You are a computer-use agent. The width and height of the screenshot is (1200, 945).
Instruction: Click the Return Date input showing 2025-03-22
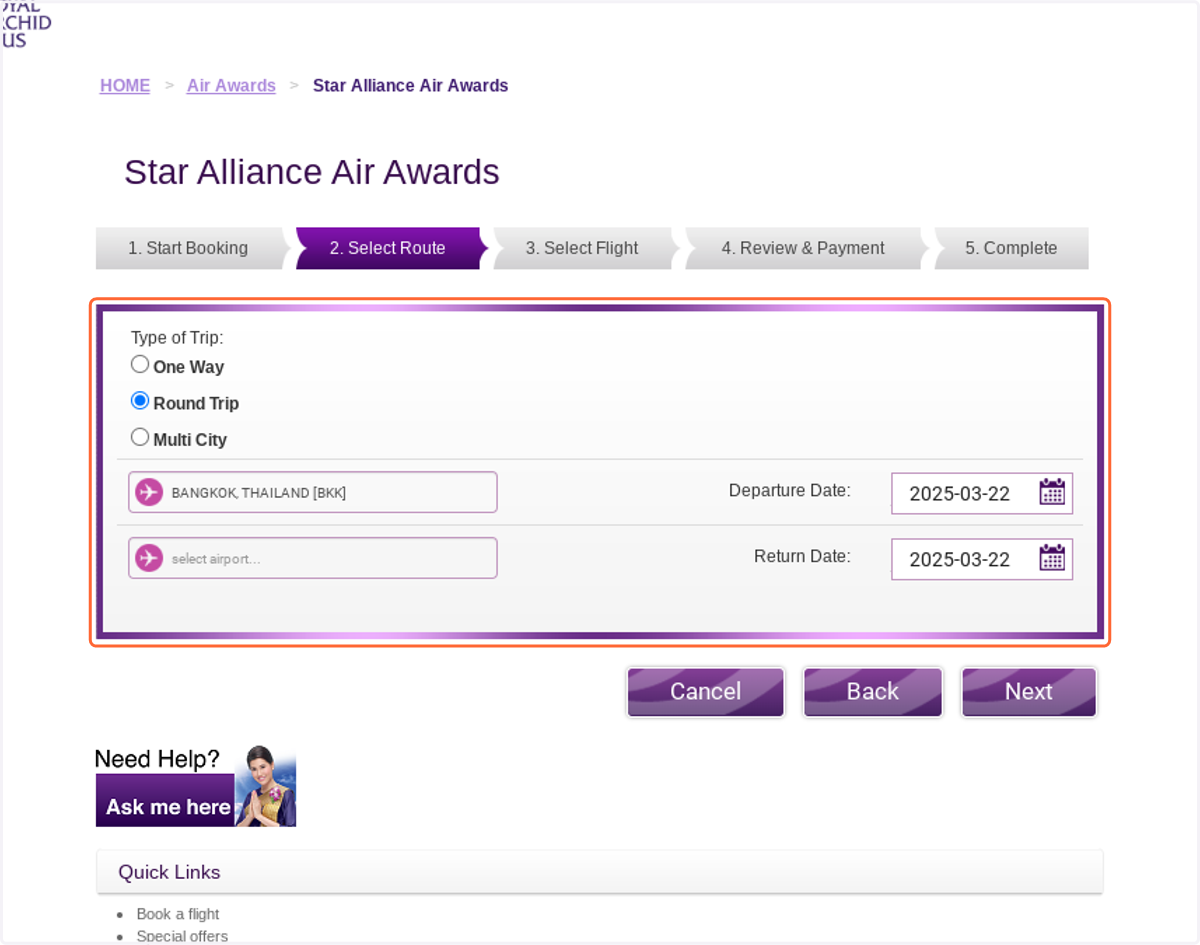pyautogui.click(x=982, y=559)
